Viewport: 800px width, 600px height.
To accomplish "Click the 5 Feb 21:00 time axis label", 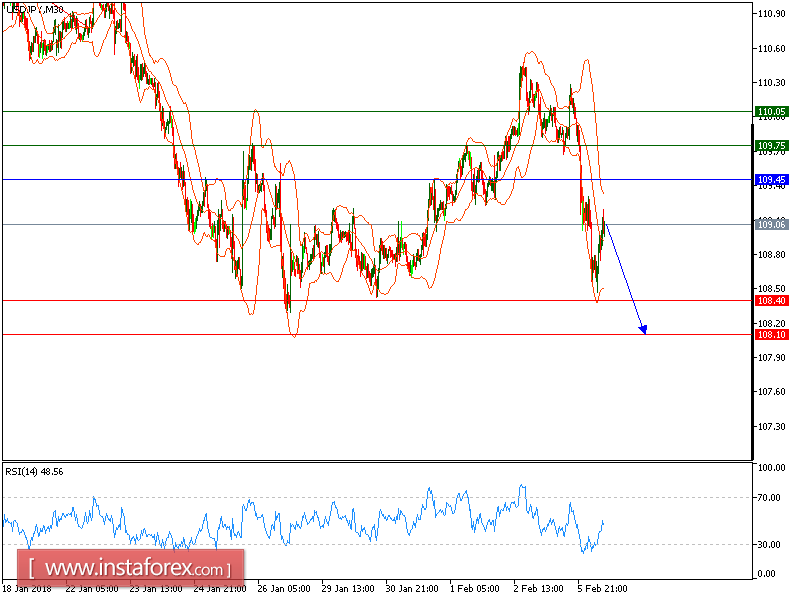I will pyautogui.click(x=601, y=590).
